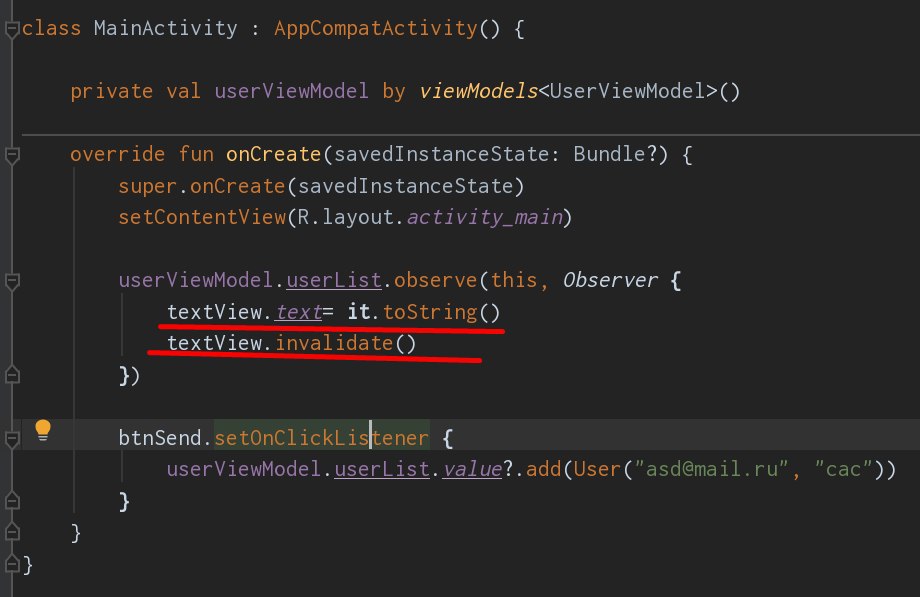
Task: Fold the setOnClickListener block start marker
Action: (12, 439)
